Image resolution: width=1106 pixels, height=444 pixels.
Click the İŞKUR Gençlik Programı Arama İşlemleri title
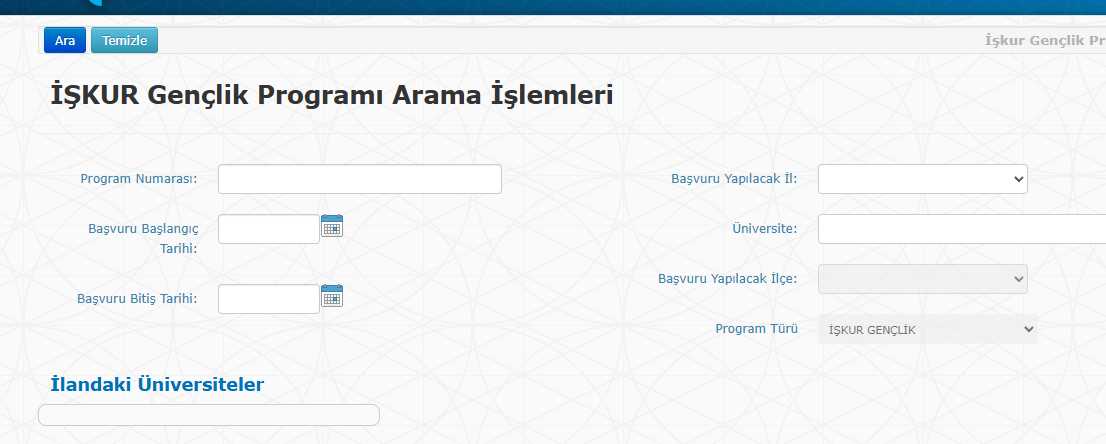coord(331,96)
